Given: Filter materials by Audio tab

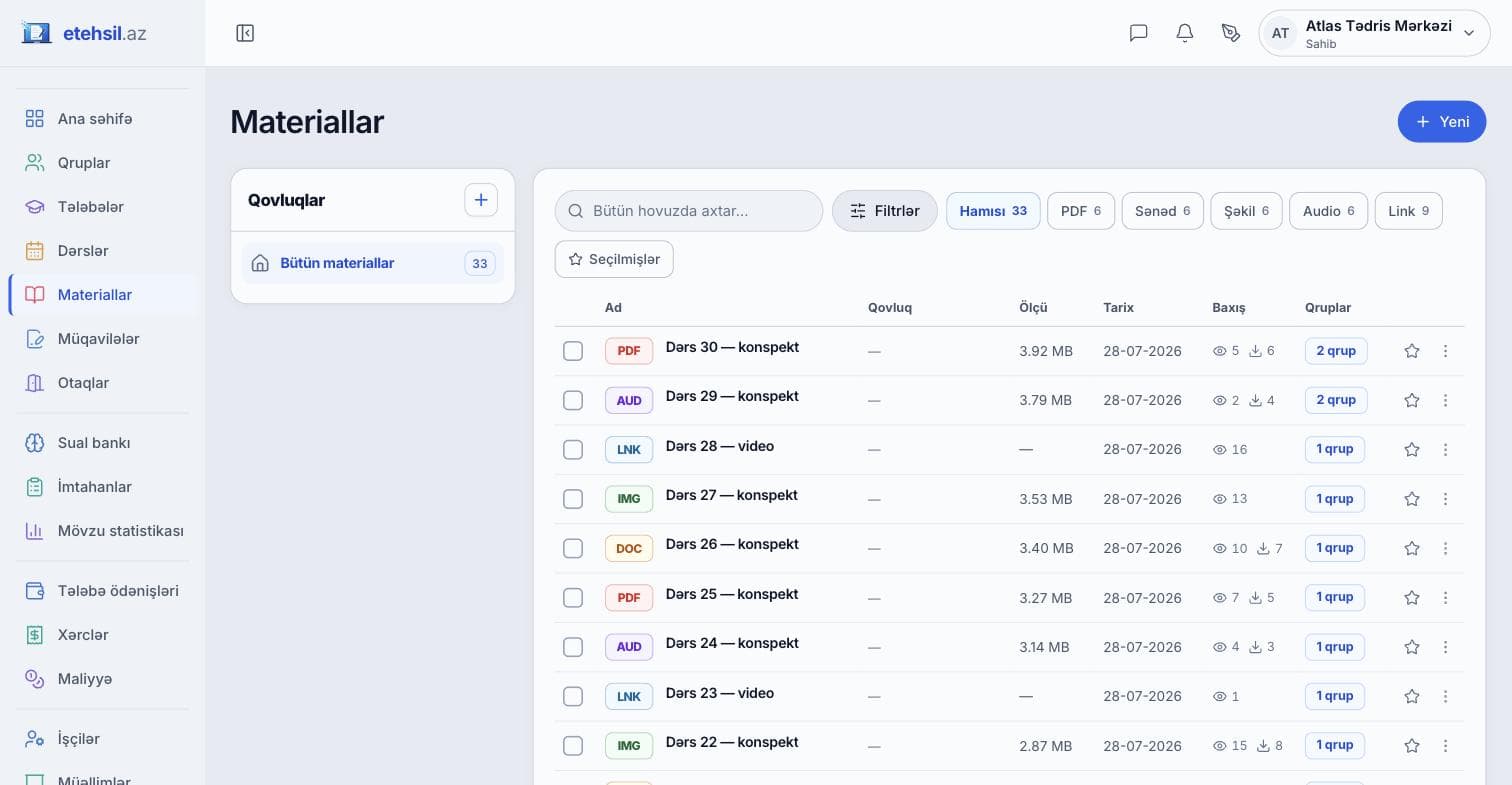Looking at the screenshot, I should [1328, 211].
